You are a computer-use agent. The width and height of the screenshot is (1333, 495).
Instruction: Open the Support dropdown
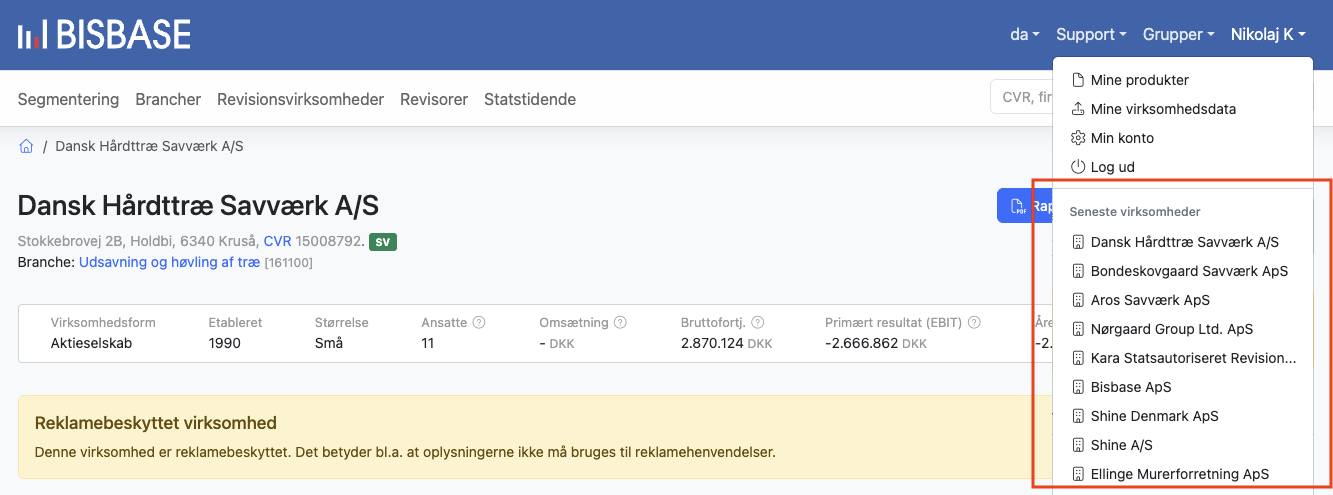click(x=1091, y=35)
